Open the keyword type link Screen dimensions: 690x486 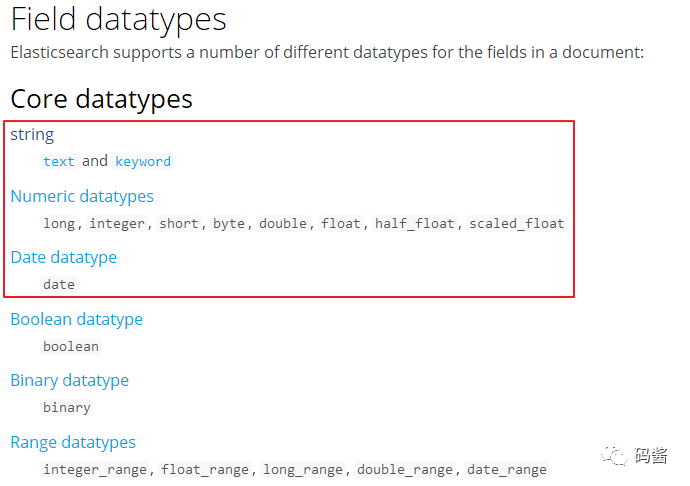(x=143, y=162)
